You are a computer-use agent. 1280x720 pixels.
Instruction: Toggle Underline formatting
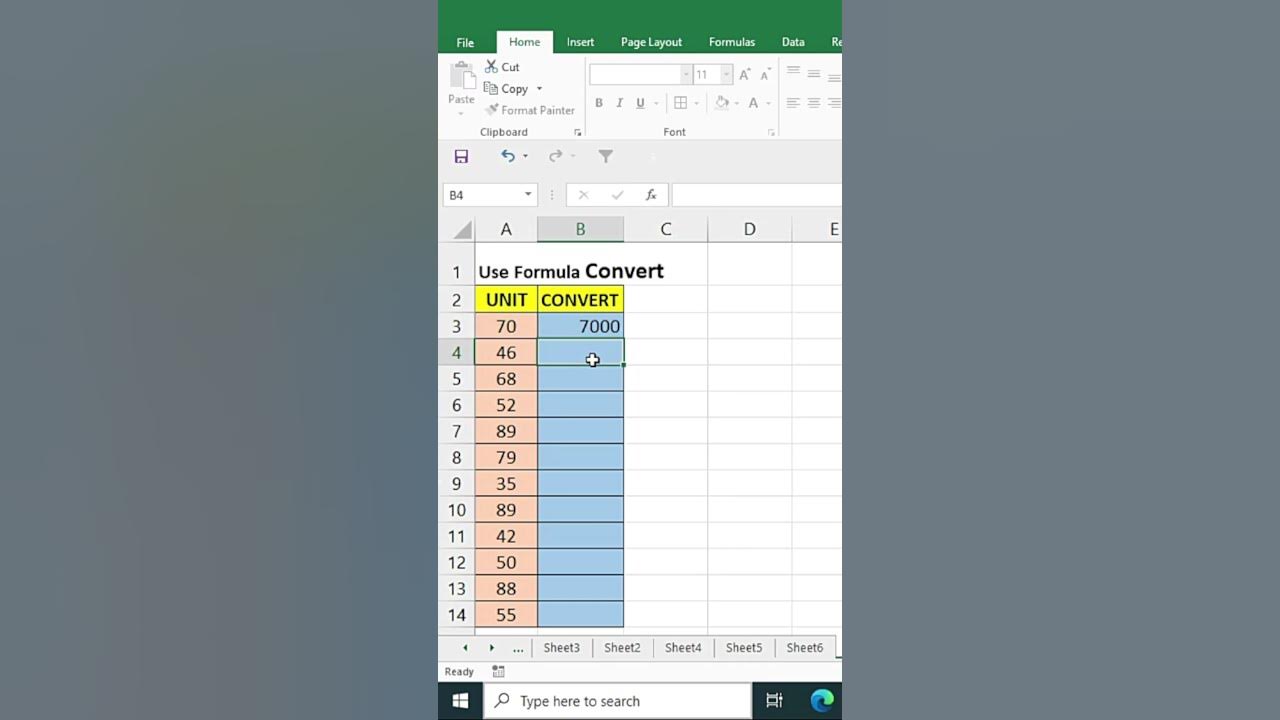coord(640,103)
